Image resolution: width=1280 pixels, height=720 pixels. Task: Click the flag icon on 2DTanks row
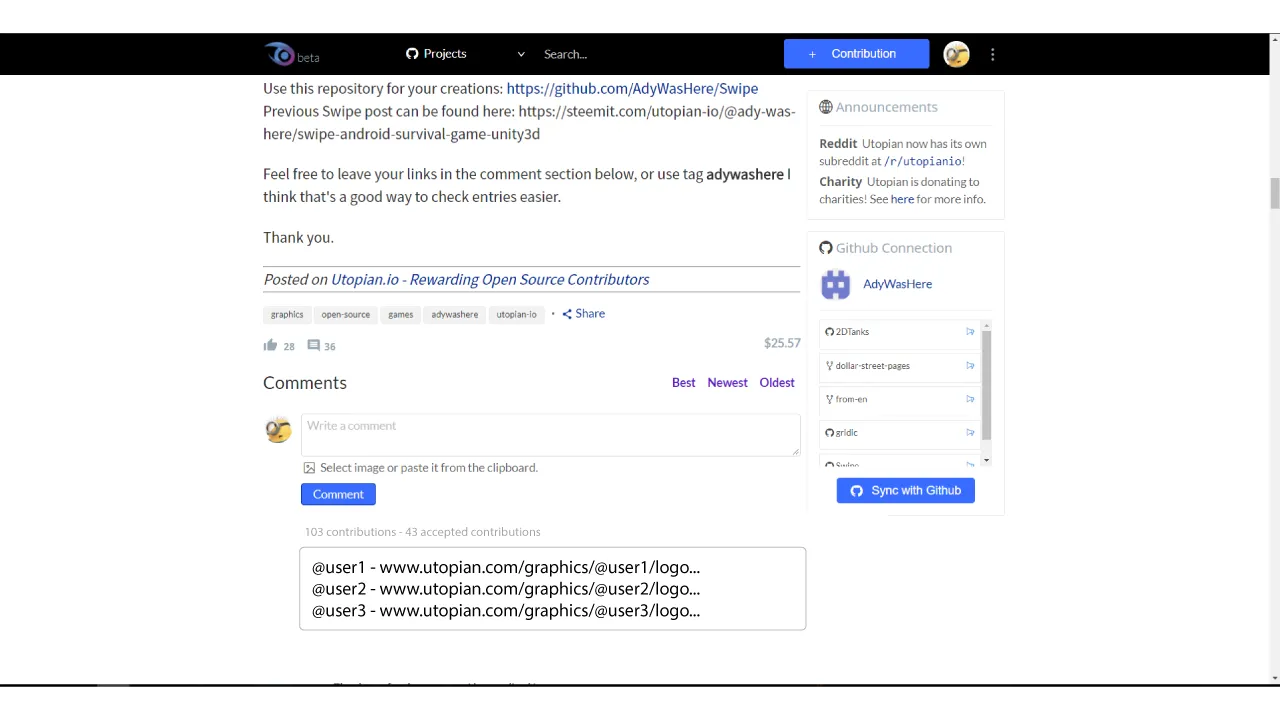coord(970,332)
